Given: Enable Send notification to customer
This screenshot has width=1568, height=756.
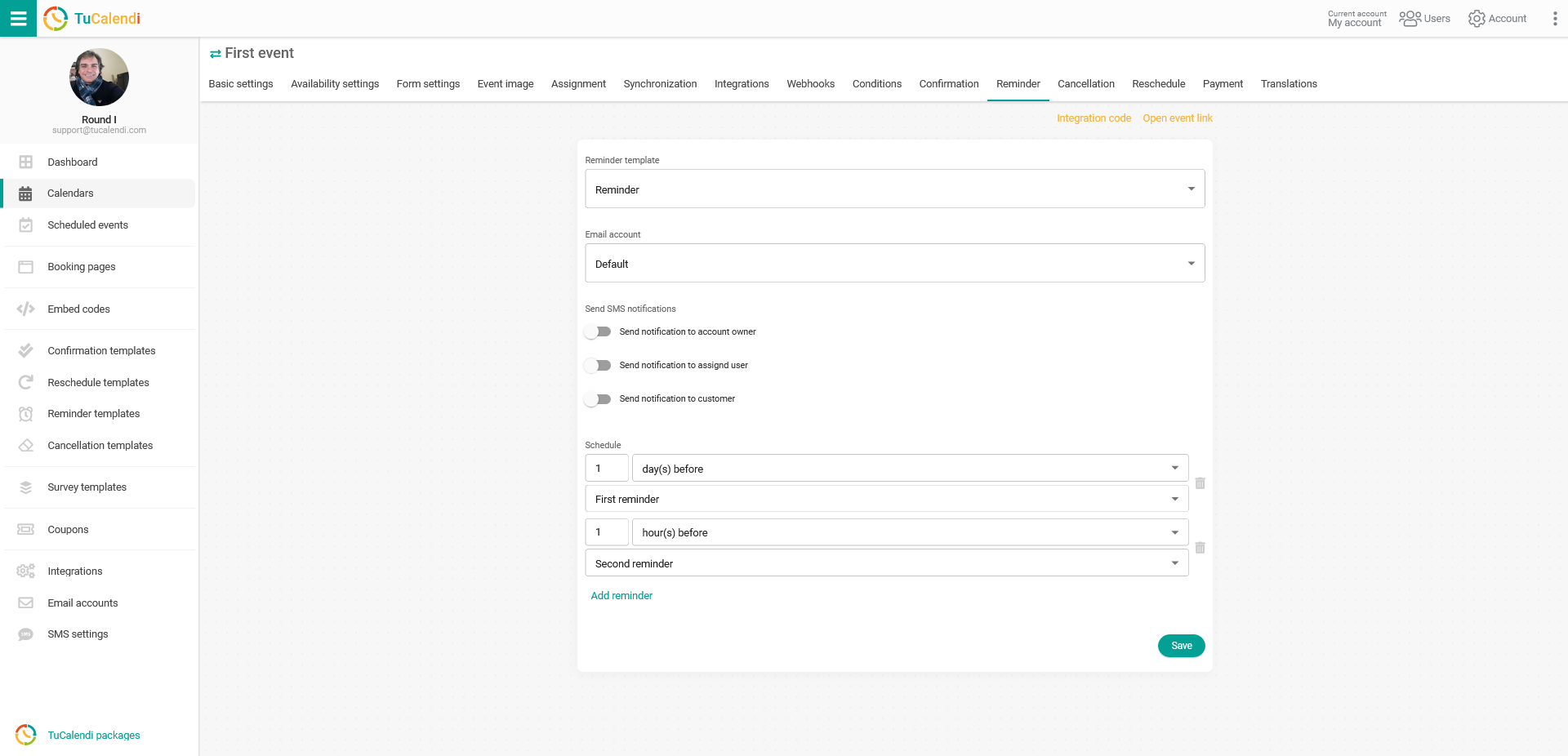Looking at the screenshot, I should 598,398.
